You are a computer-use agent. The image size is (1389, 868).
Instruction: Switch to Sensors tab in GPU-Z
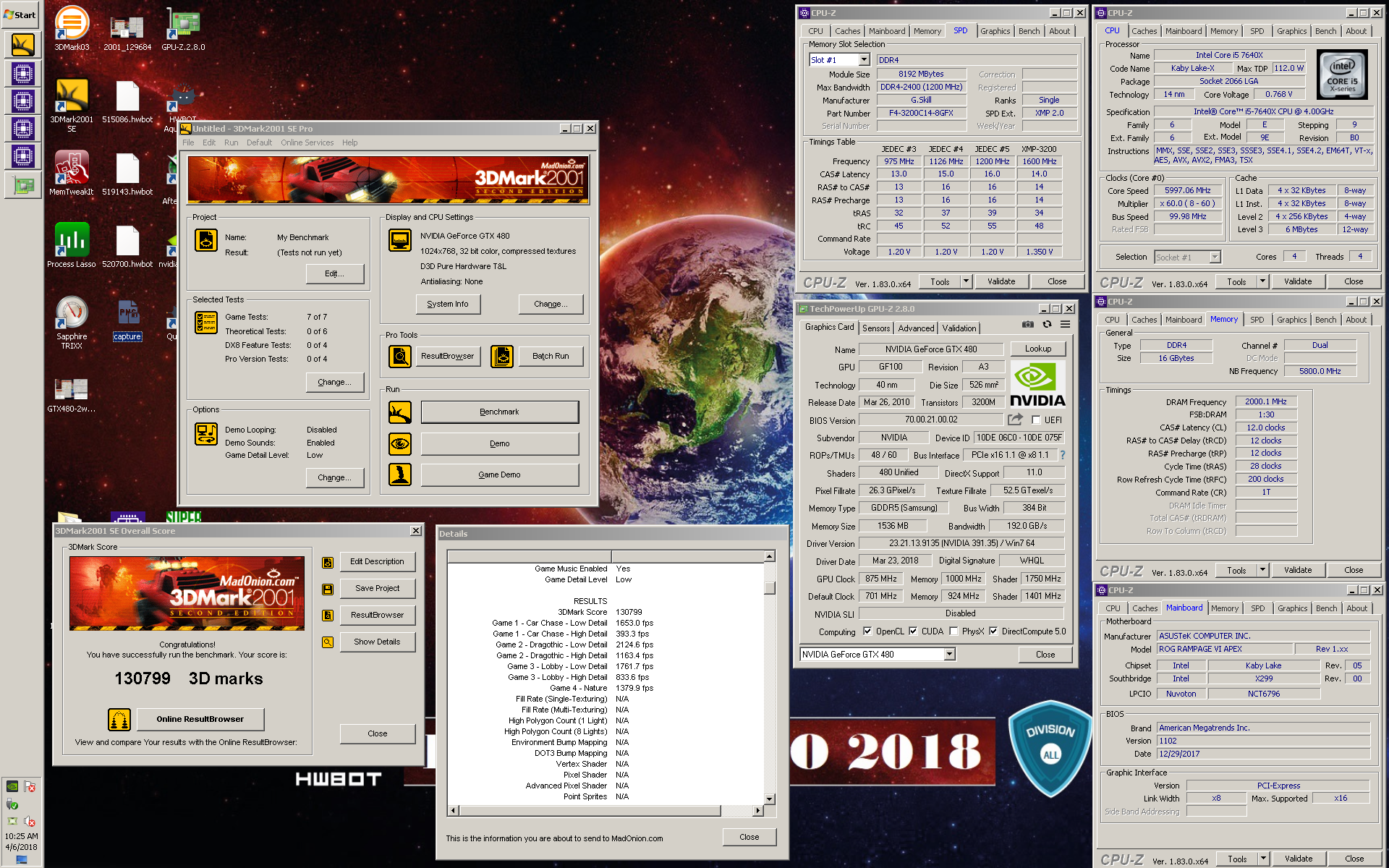(876, 328)
